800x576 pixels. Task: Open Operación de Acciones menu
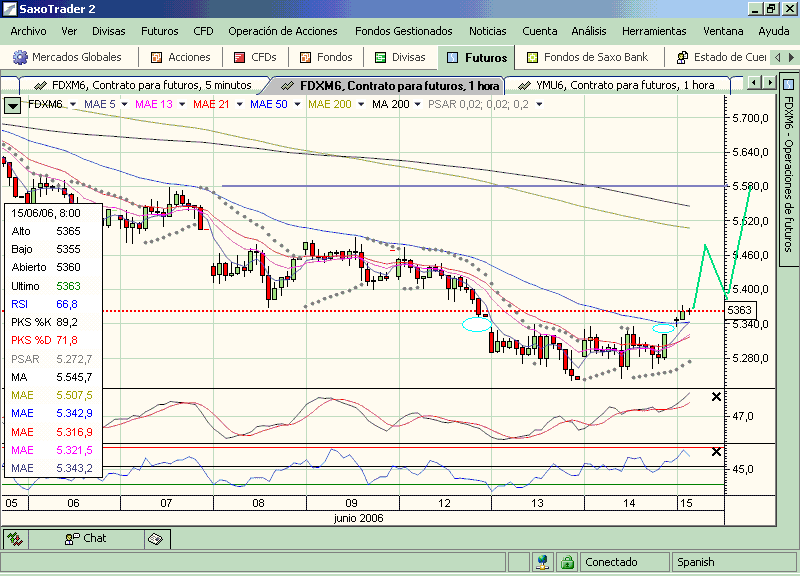(x=283, y=31)
